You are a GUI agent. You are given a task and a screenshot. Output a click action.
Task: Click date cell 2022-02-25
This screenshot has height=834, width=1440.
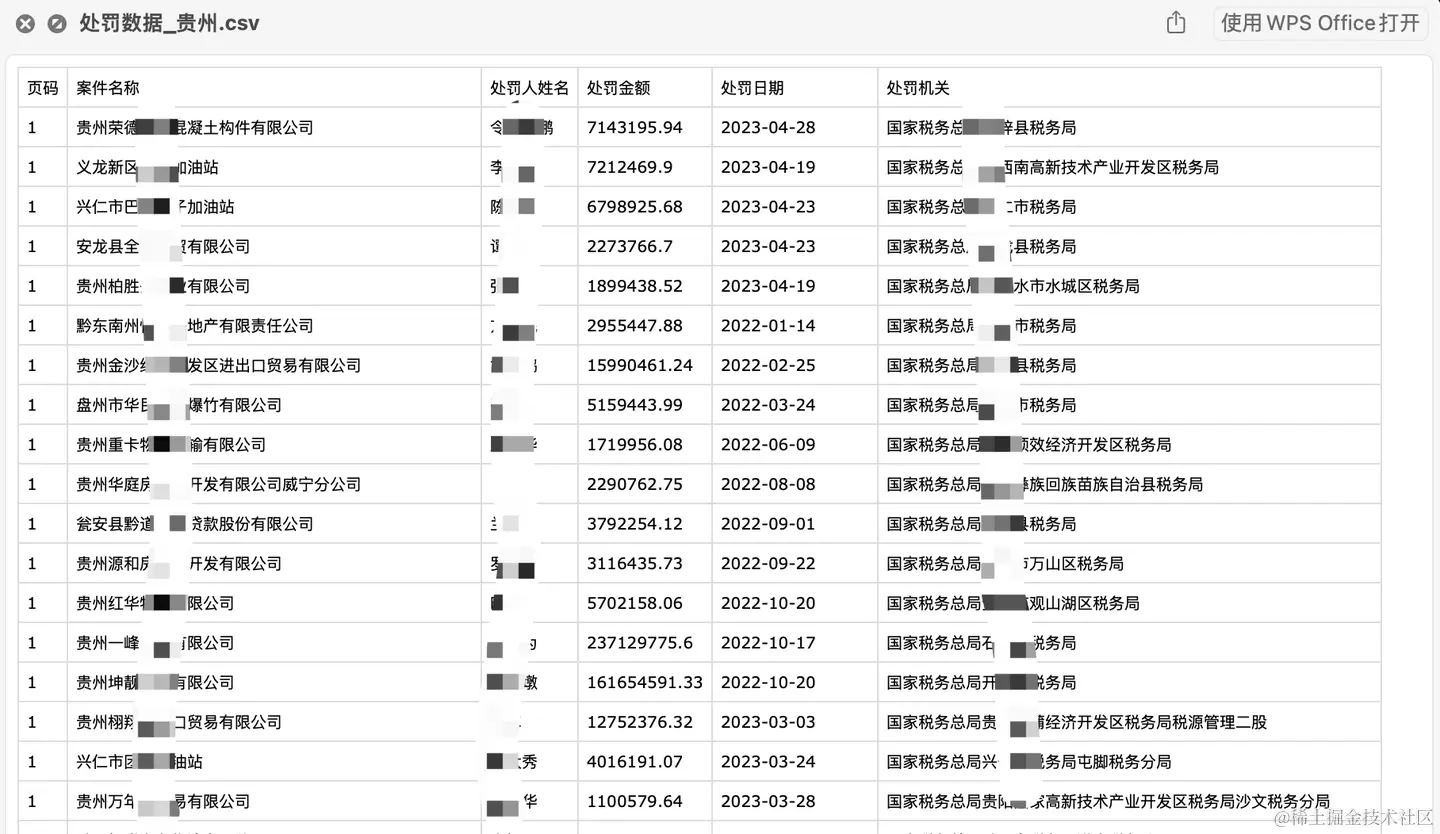(x=795, y=365)
